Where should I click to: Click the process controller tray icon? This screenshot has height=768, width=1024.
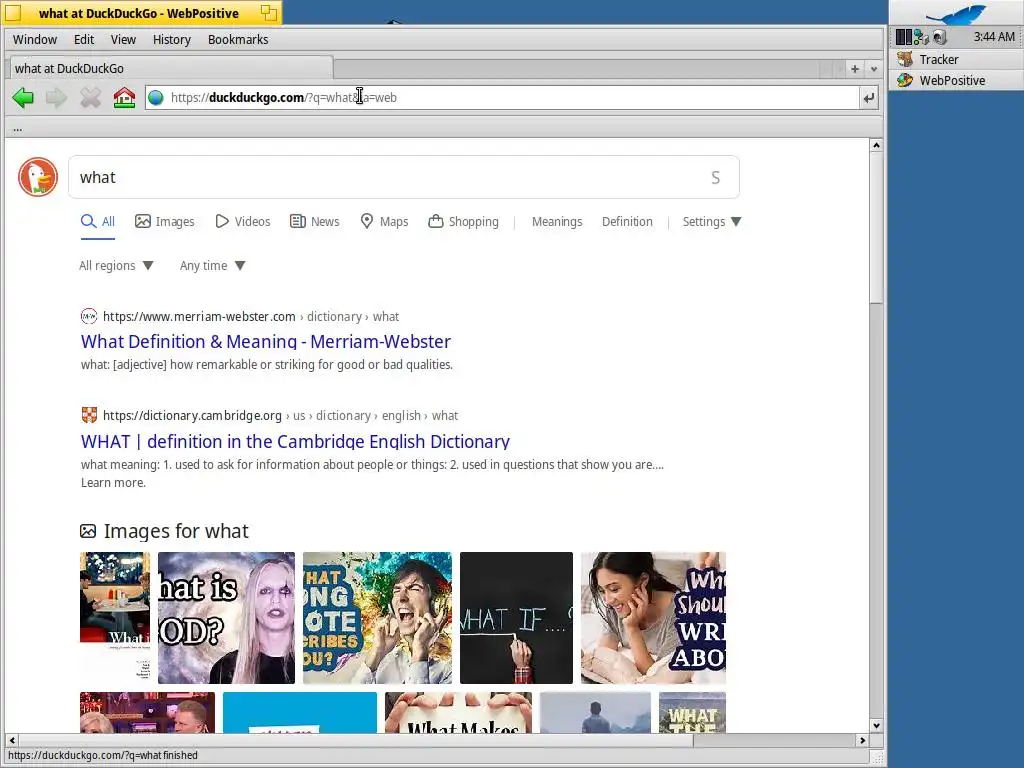pos(904,37)
